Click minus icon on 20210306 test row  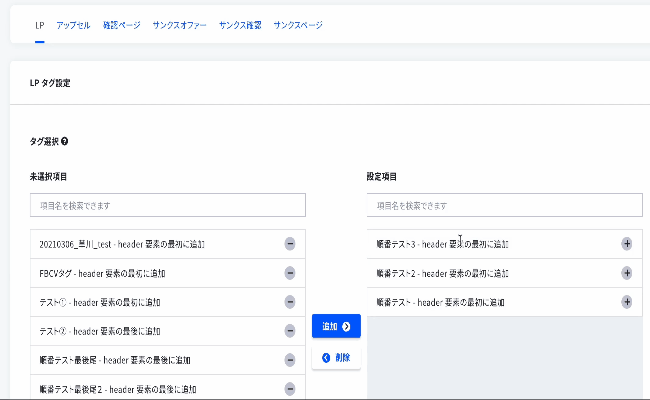pos(290,244)
